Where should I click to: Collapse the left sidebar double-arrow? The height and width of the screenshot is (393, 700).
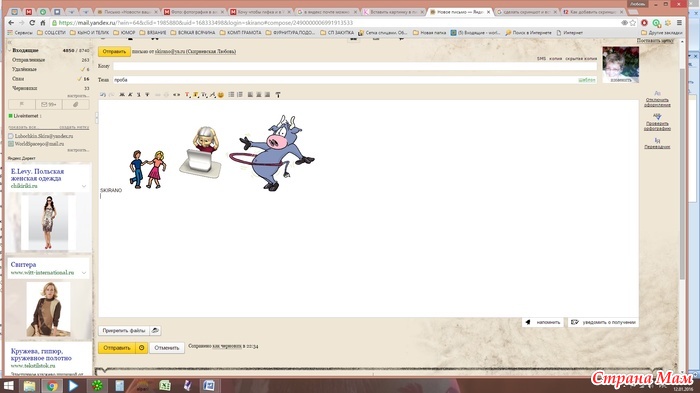(x=9, y=42)
